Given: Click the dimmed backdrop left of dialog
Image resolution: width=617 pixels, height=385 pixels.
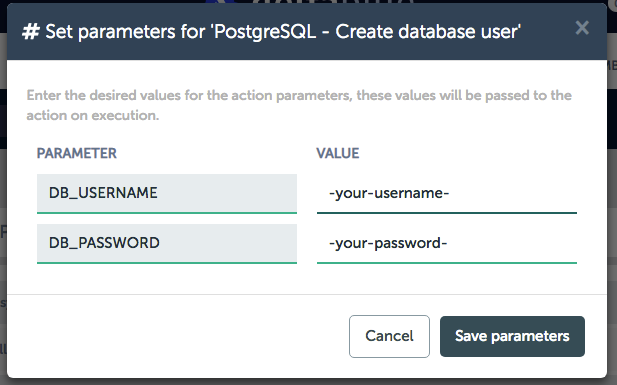Looking at the screenshot, I should pos(3,177).
